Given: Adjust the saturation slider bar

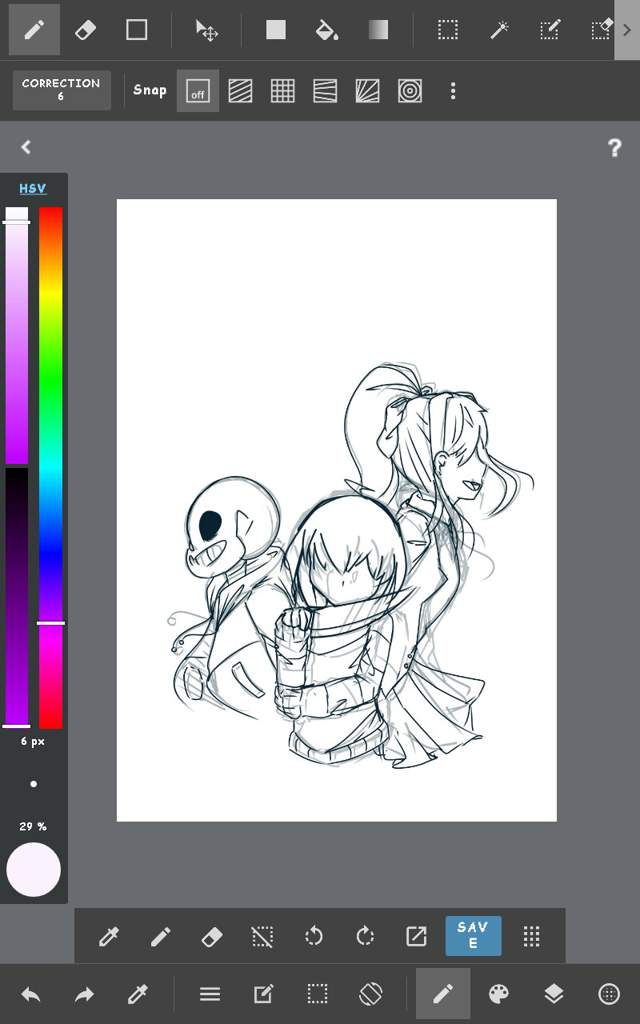Looking at the screenshot, I should [x=17, y=336].
